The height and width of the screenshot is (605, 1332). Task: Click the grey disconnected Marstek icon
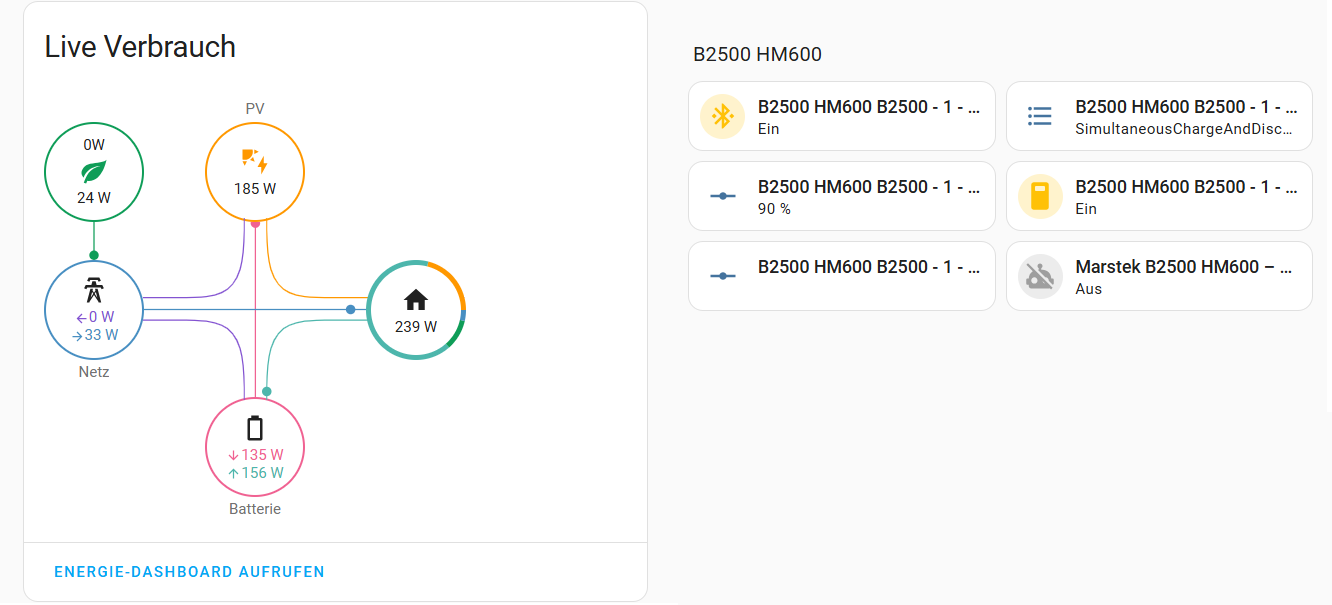(1039, 276)
